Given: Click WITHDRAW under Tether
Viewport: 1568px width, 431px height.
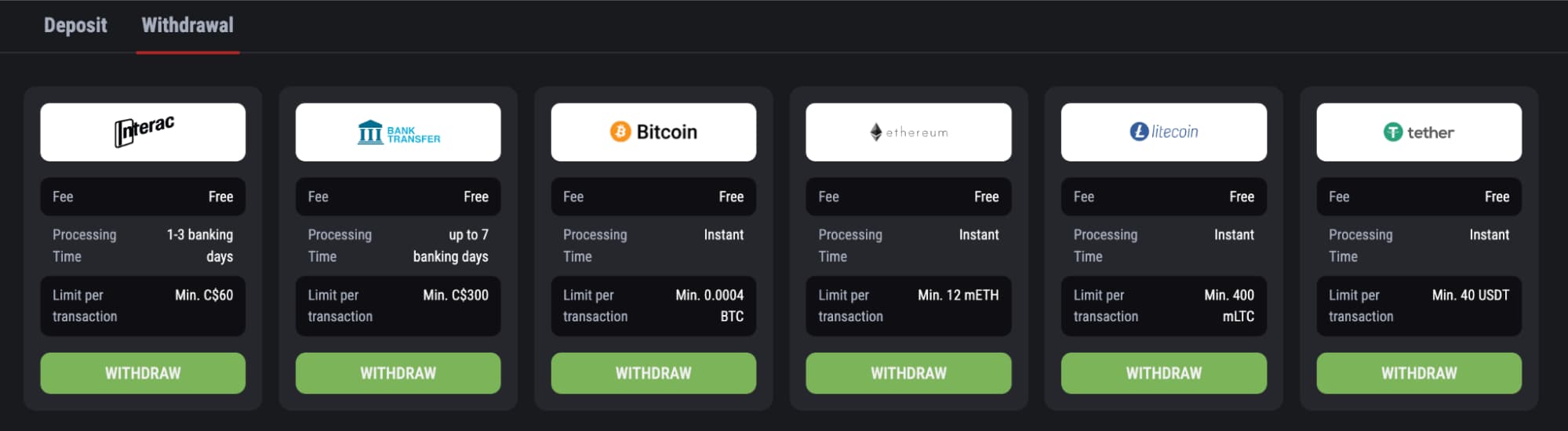Looking at the screenshot, I should point(1419,373).
